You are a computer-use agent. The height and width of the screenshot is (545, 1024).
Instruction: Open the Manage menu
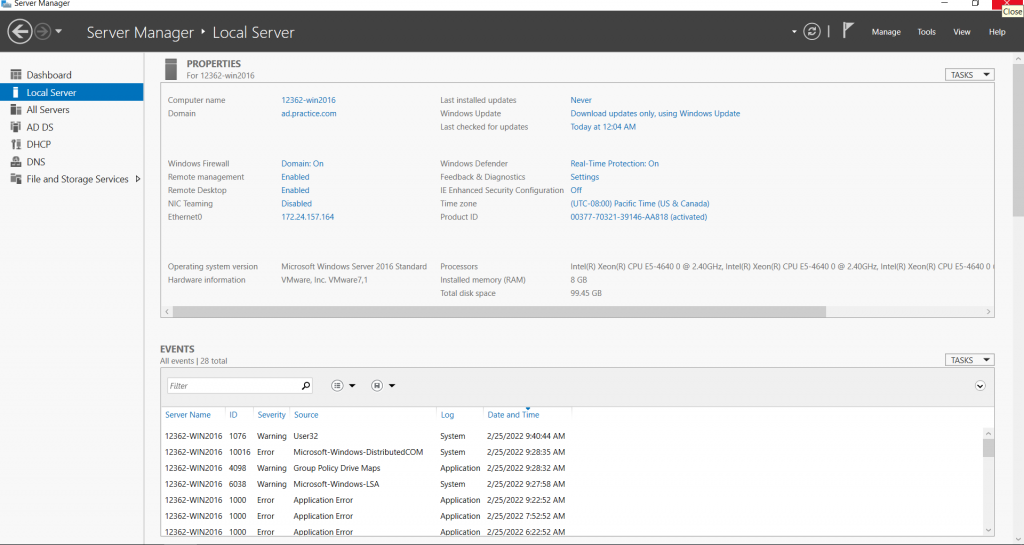886,32
